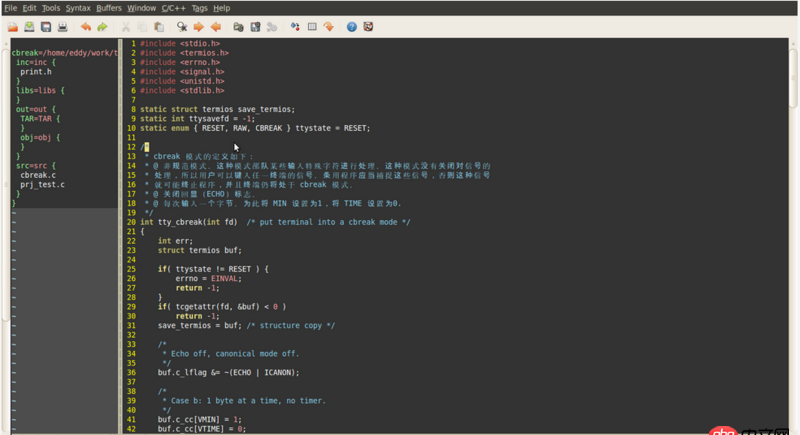The width and height of the screenshot is (800, 435).
Task: Open the Edit menu
Action: (x=30, y=8)
